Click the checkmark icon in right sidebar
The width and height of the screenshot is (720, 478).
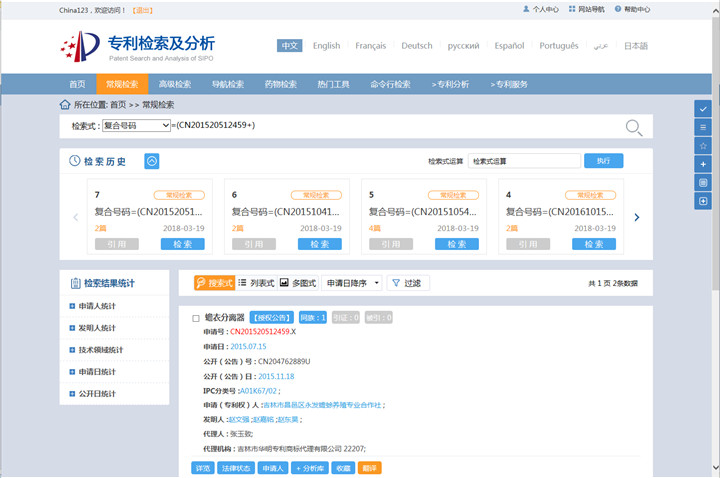coord(703,109)
